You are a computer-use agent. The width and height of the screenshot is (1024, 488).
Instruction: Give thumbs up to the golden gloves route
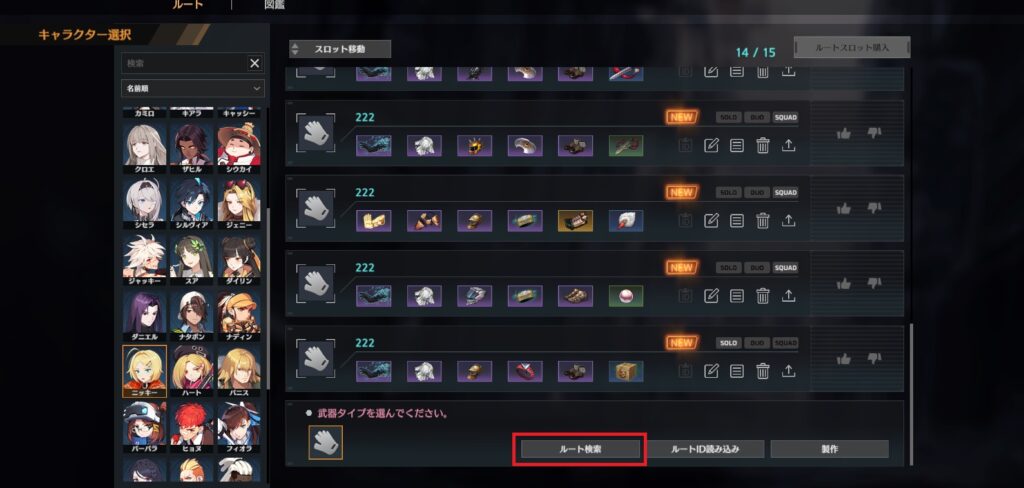tap(844, 208)
